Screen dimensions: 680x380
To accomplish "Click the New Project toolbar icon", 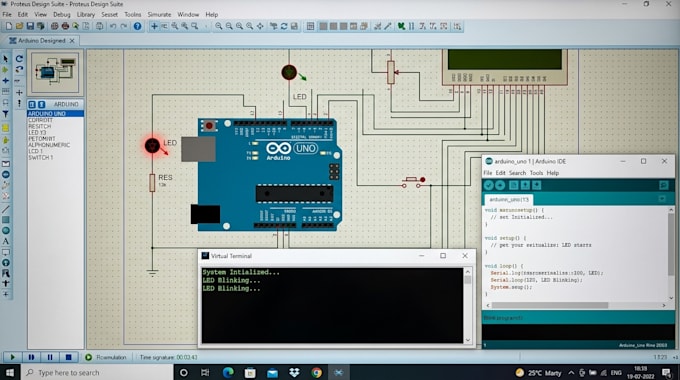I will [9, 26].
